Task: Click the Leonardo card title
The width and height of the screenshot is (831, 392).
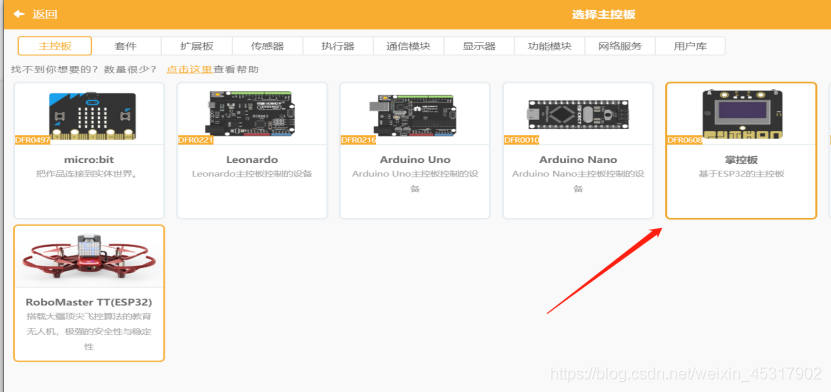Action: pyautogui.click(x=252, y=159)
